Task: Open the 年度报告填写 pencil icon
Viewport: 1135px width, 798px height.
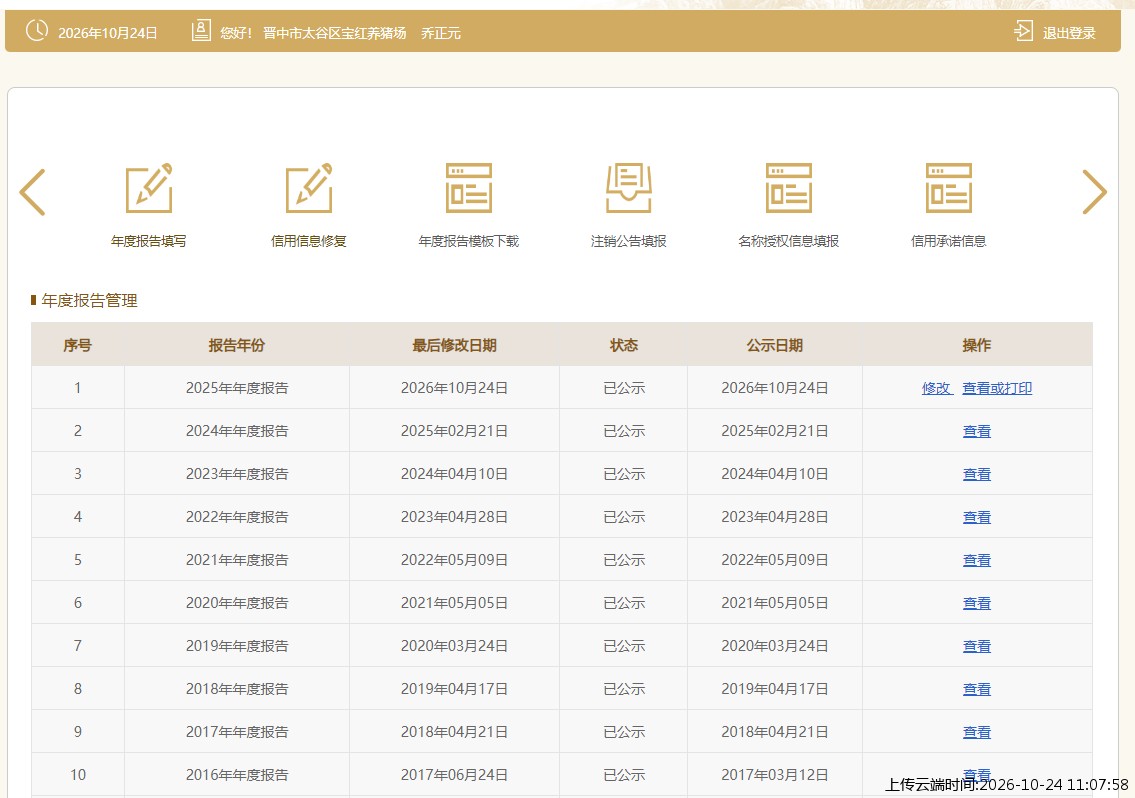Action: (x=149, y=188)
